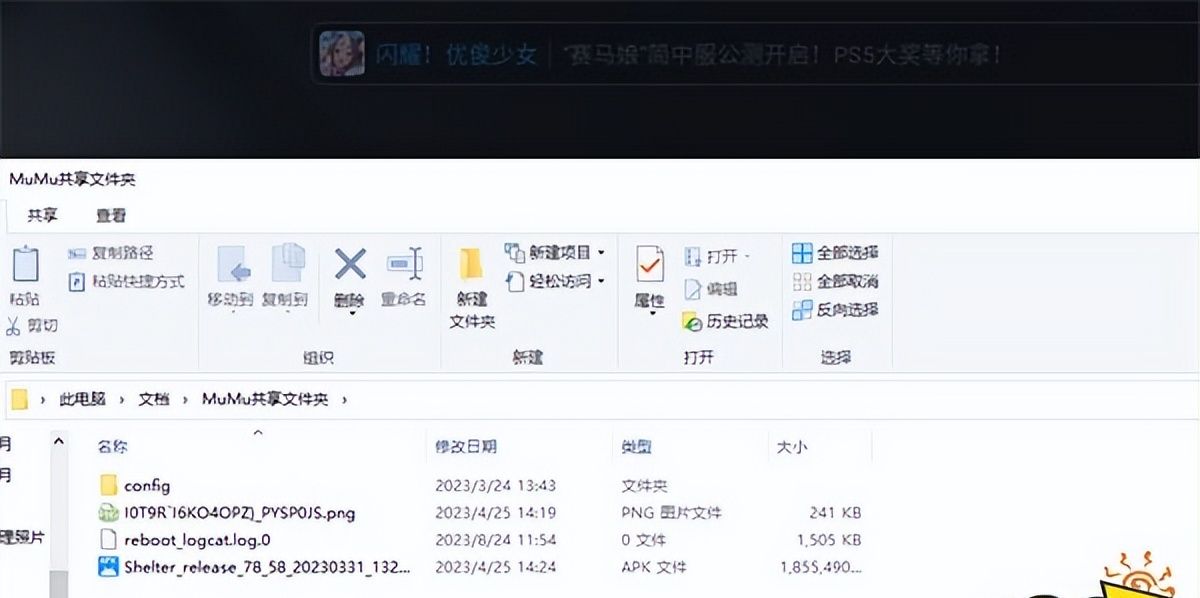Click the 241 KB size cell
1200x598 pixels.
pos(835,513)
